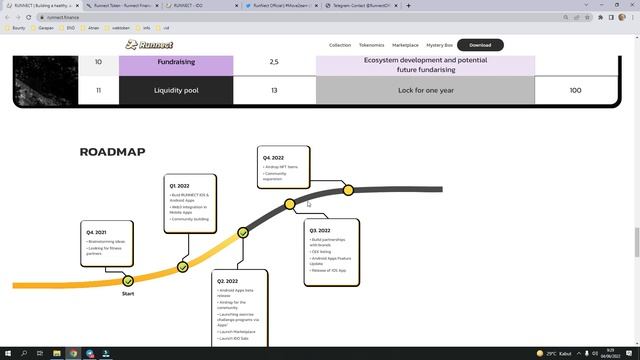Open the Bounty bookmark folder

(x=16, y=28)
